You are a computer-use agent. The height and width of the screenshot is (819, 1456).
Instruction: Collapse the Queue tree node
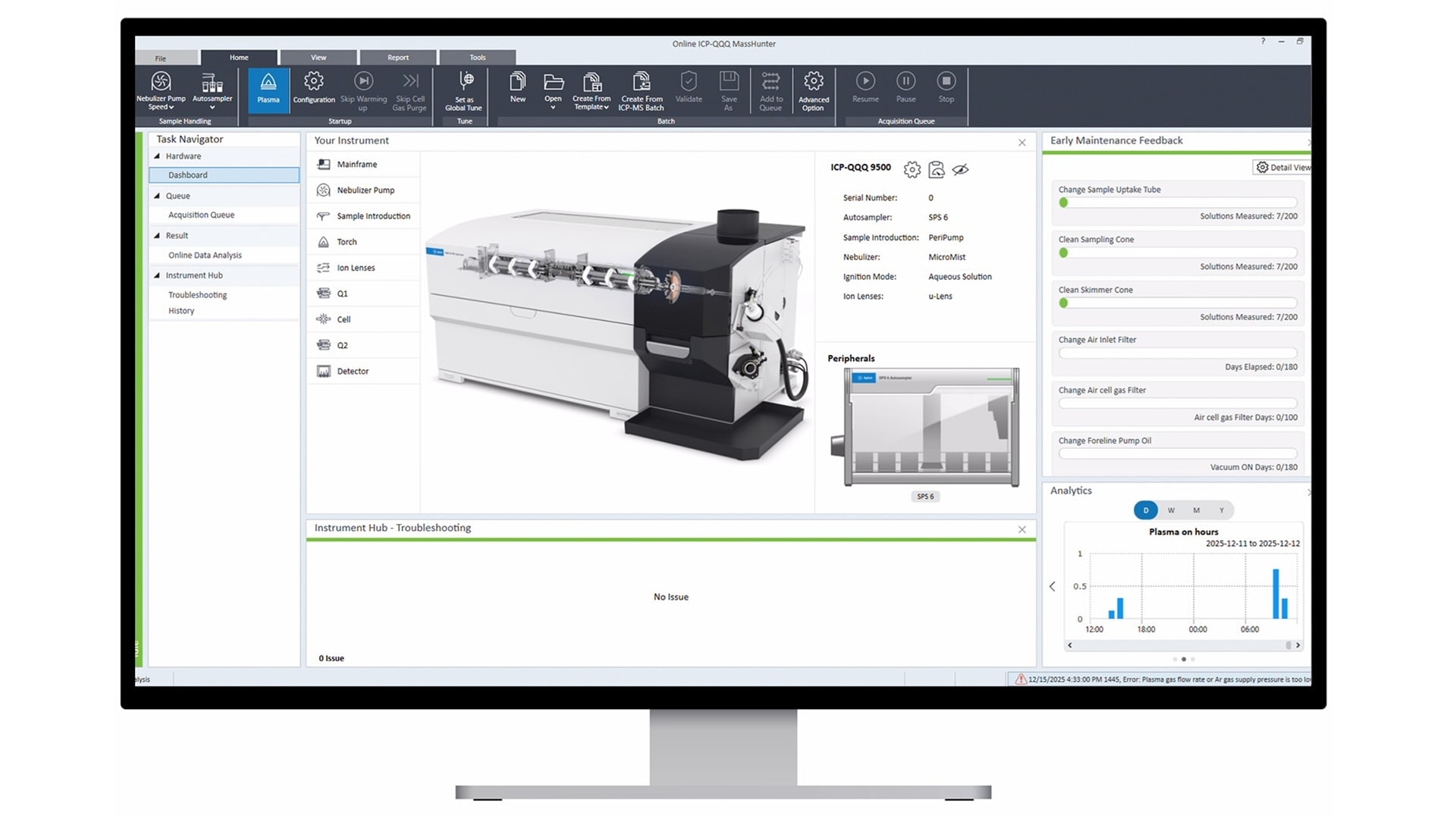157,196
